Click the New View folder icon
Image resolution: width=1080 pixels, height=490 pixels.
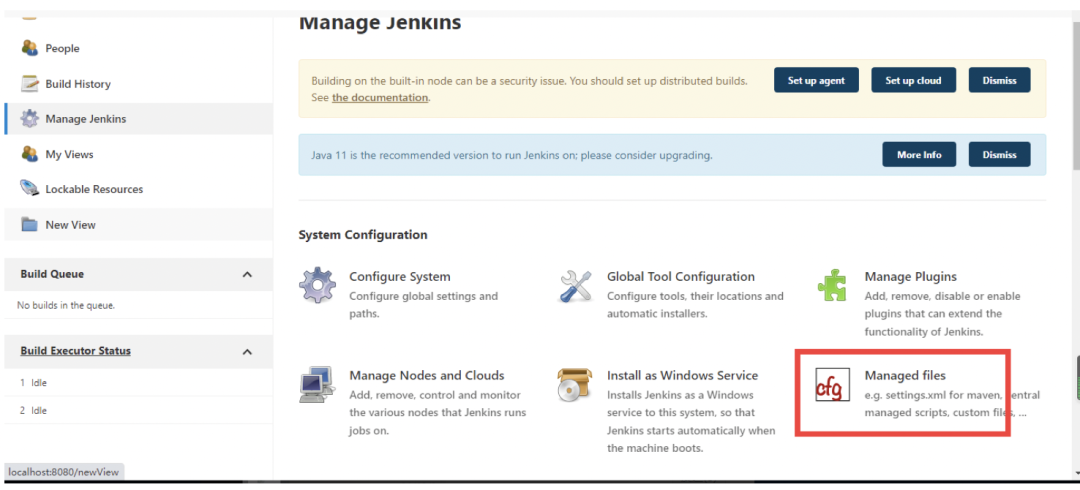[30, 225]
